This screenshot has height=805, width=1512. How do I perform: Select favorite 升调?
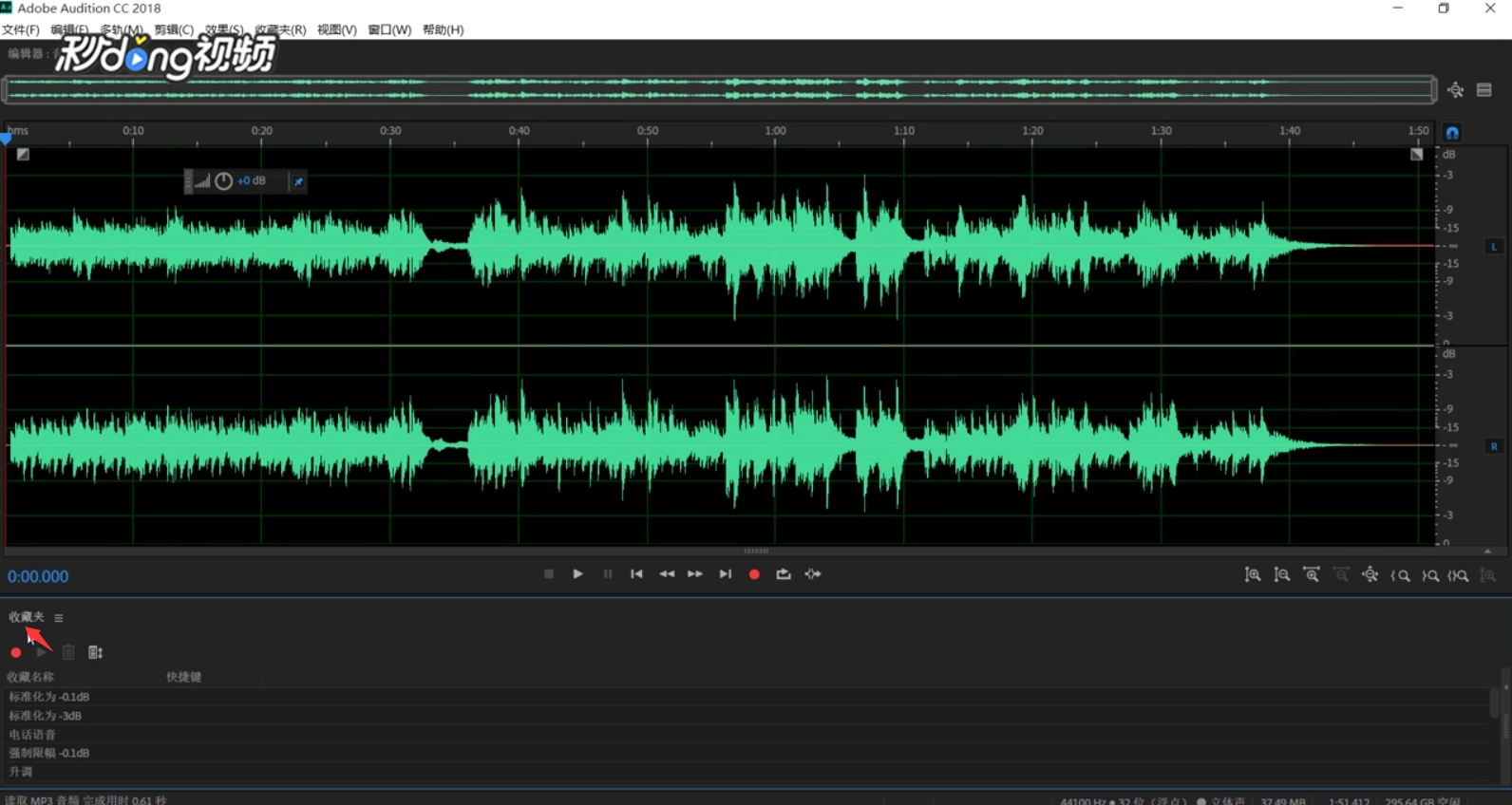747,772
